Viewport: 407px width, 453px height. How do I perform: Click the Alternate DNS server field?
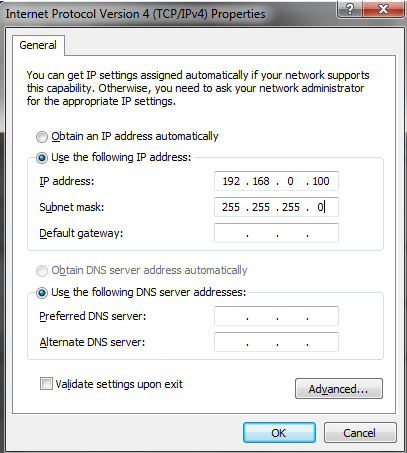[276, 342]
